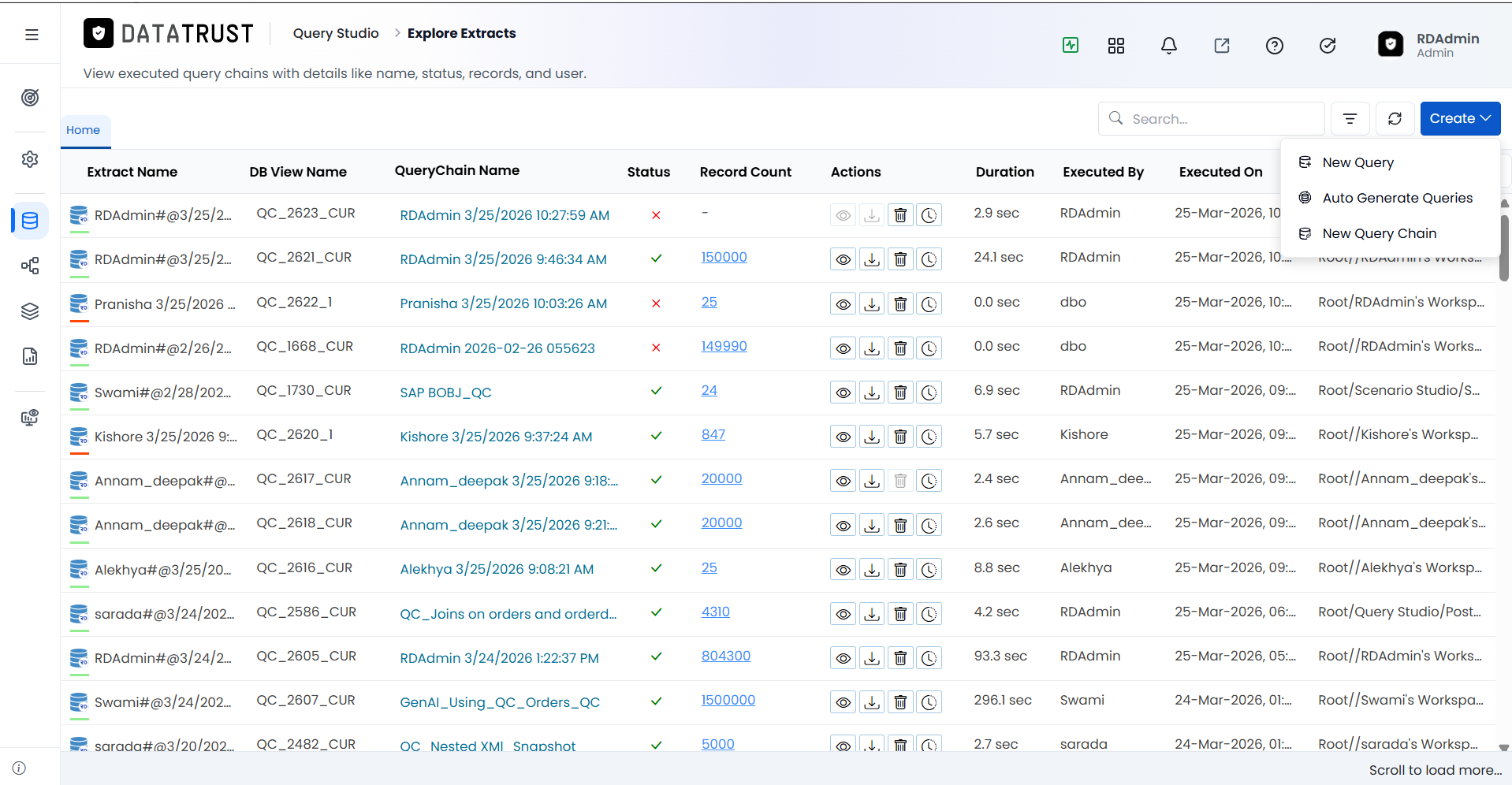
Task: Delete the Kishore QC_2620_1 extract
Action: (x=900, y=437)
